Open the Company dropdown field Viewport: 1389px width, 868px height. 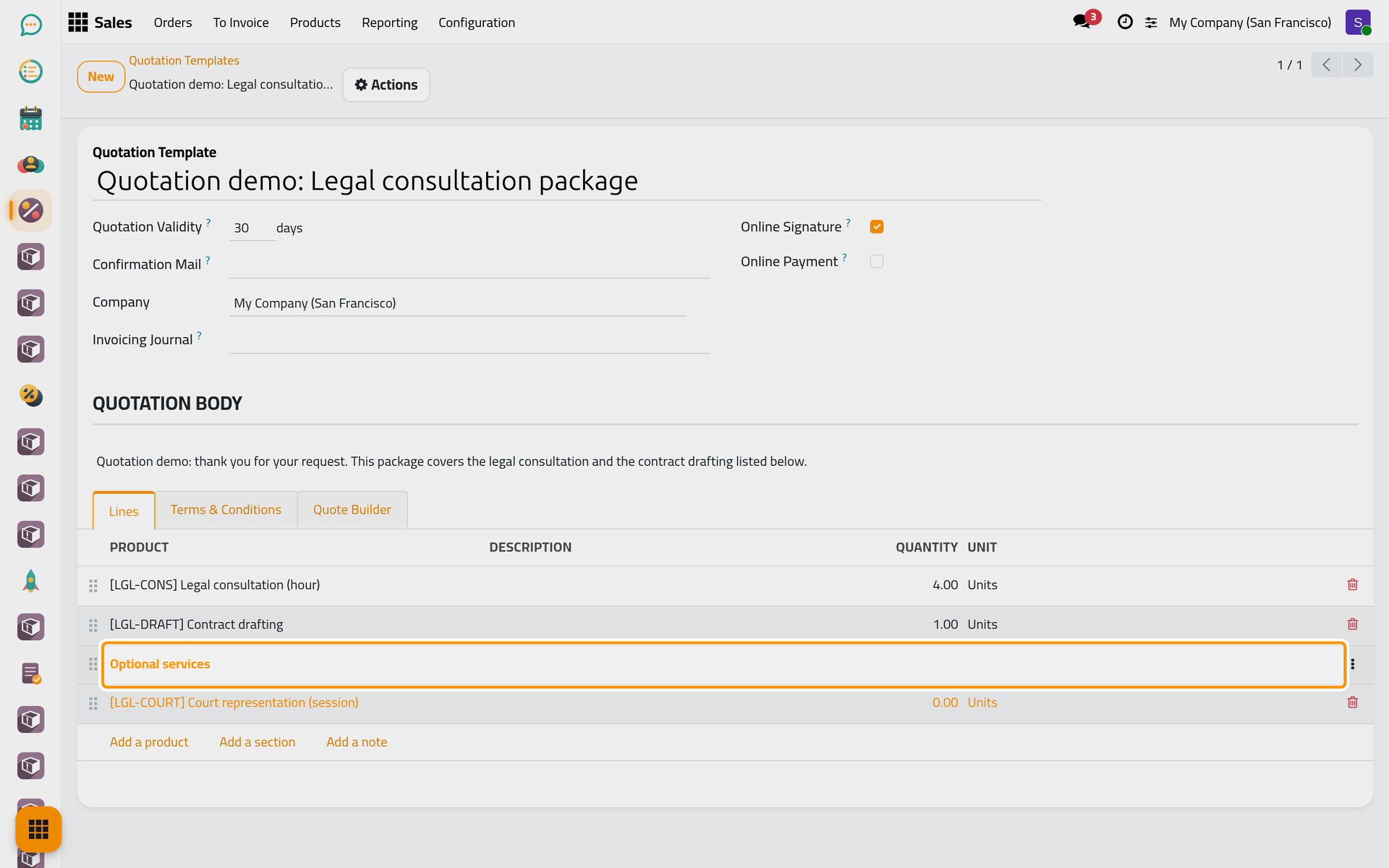(x=457, y=303)
